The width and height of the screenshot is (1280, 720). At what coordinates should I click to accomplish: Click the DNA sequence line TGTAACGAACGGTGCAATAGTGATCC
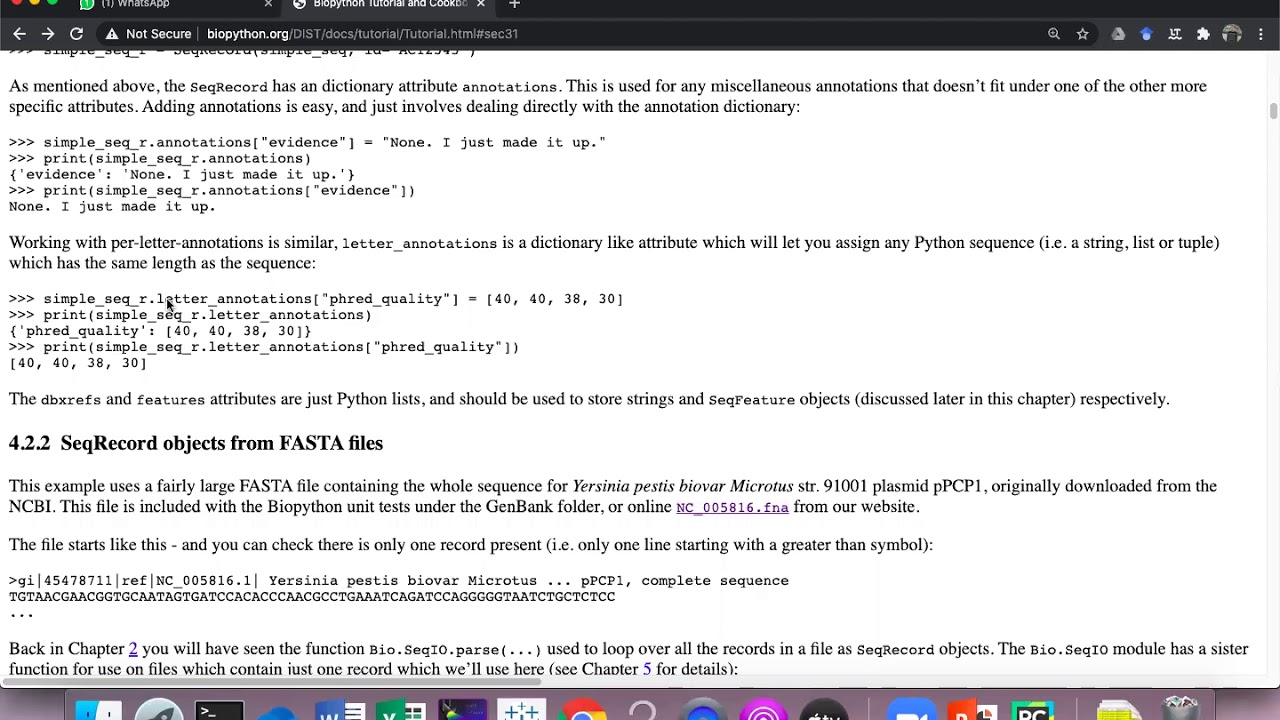pos(312,597)
